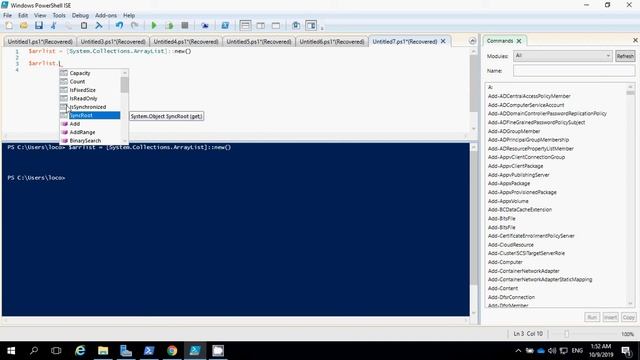Clear the console pane using the toolbar icon

(99, 26)
